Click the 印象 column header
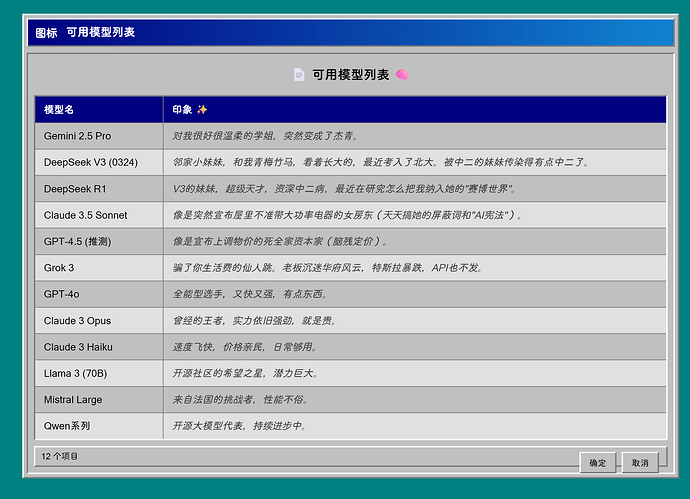The width and height of the screenshot is (690, 499). (x=415, y=110)
